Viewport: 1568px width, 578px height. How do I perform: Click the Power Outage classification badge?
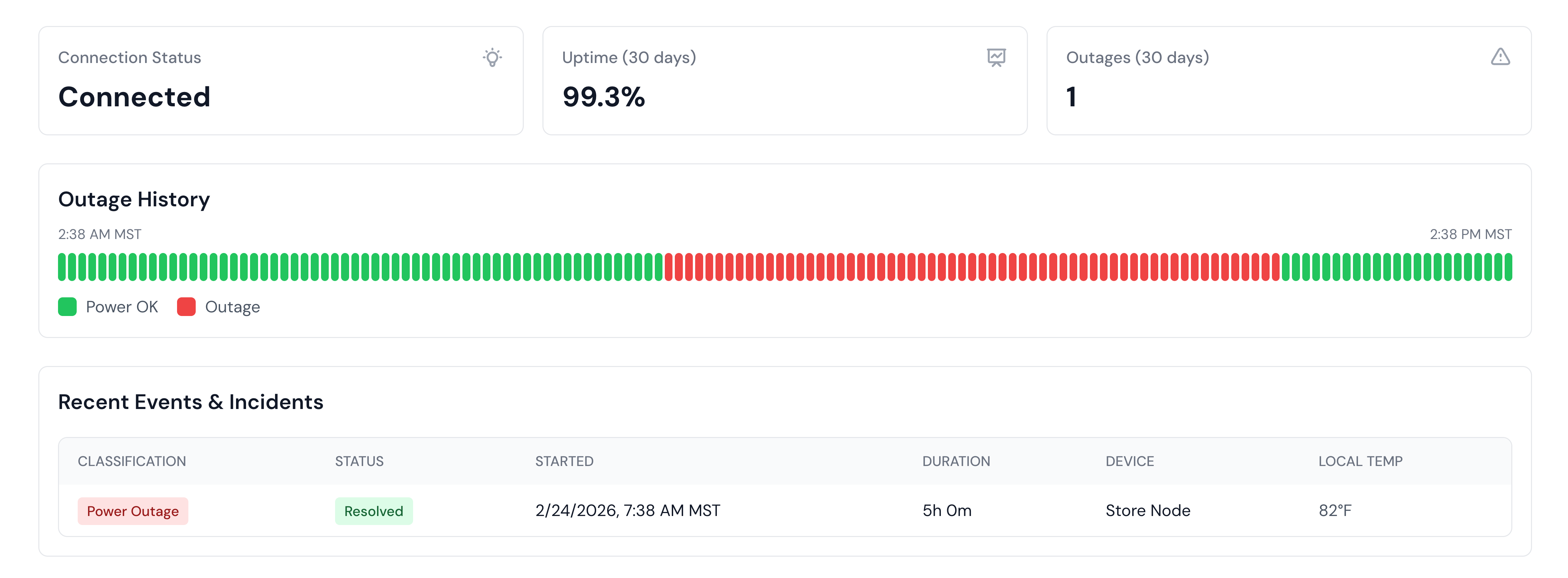click(x=133, y=511)
